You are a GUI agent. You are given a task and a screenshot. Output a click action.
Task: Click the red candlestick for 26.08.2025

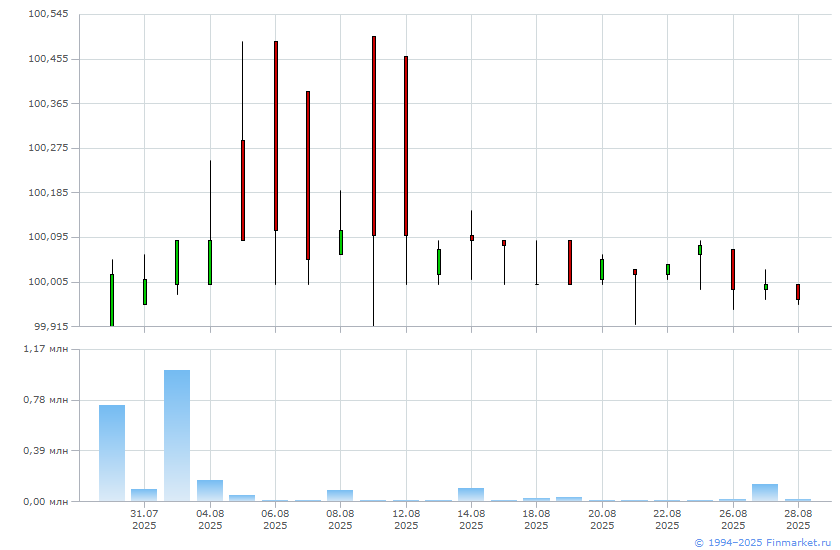point(733,269)
